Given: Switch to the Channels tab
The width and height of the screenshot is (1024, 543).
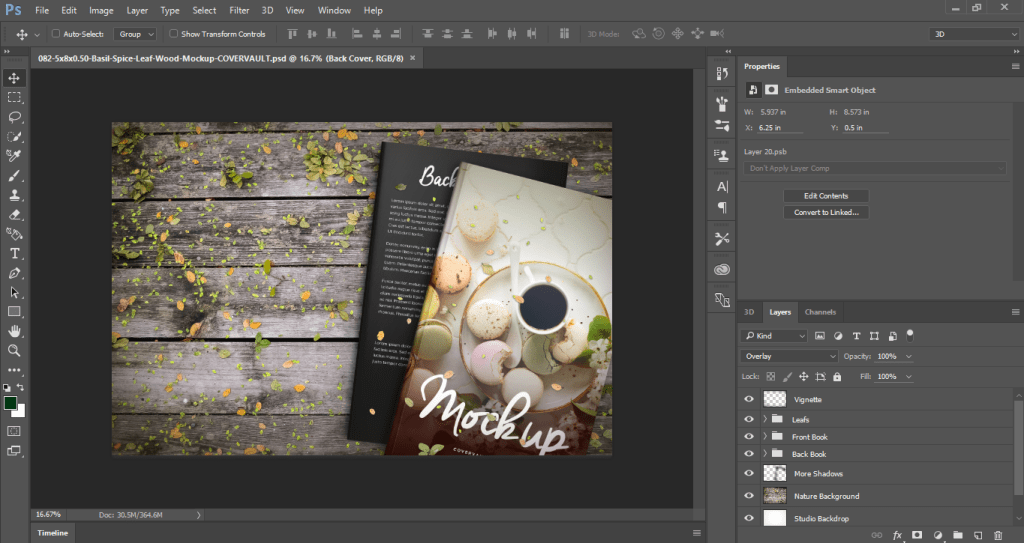Looking at the screenshot, I should [x=820, y=312].
